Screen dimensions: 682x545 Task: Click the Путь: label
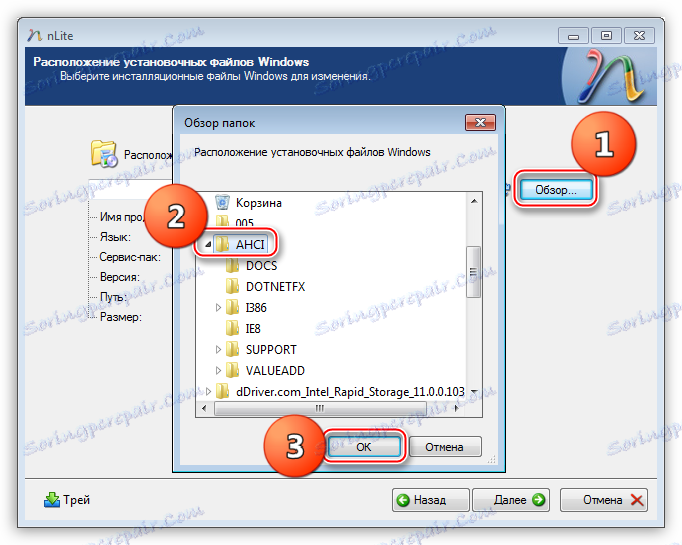click(x=114, y=297)
